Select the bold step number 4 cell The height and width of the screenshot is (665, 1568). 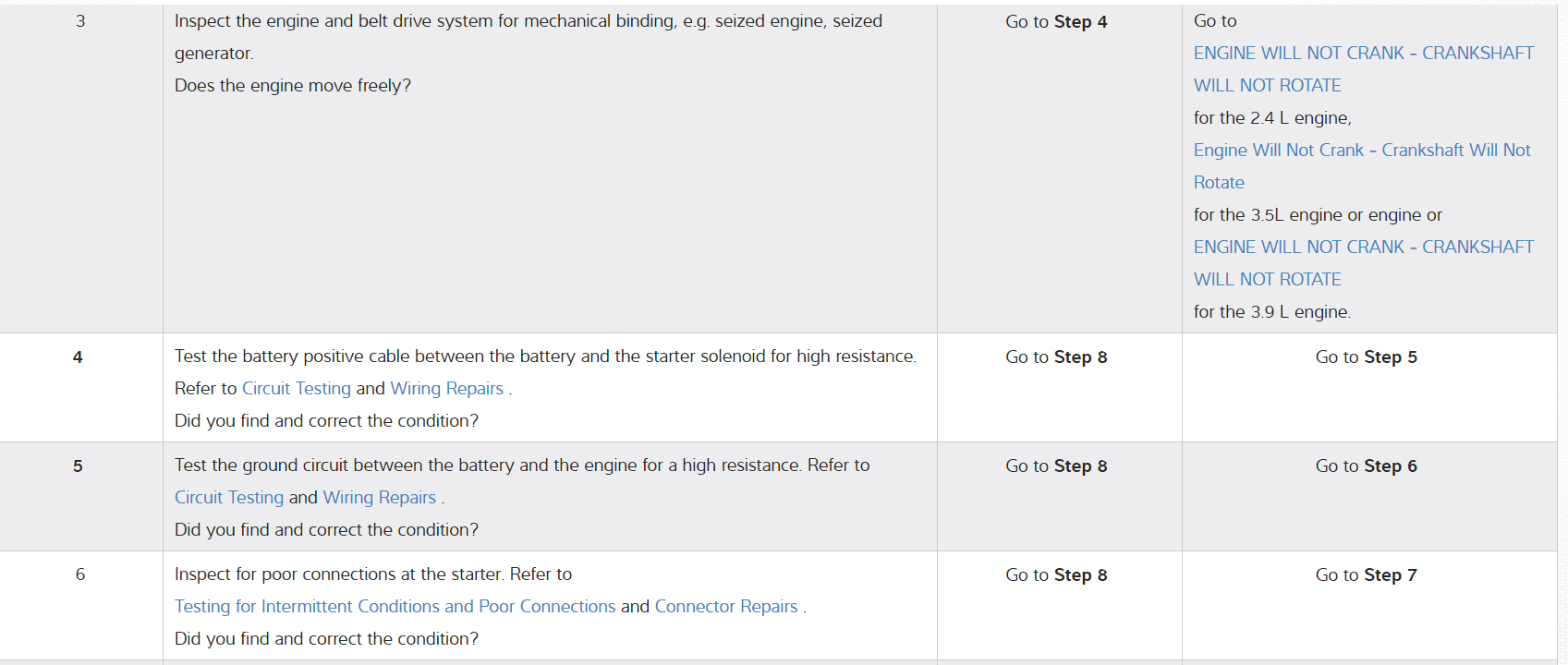point(78,357)
